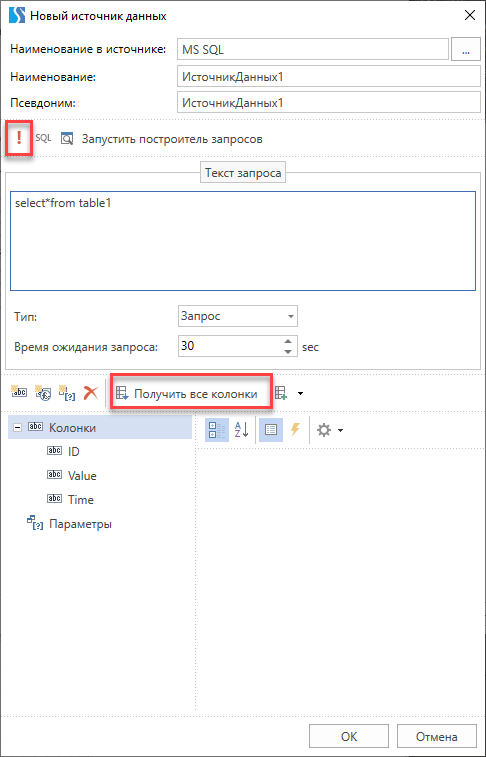
Task: Open dropdown arrow next to the table-plus icon
Action: tap(301, 393)
